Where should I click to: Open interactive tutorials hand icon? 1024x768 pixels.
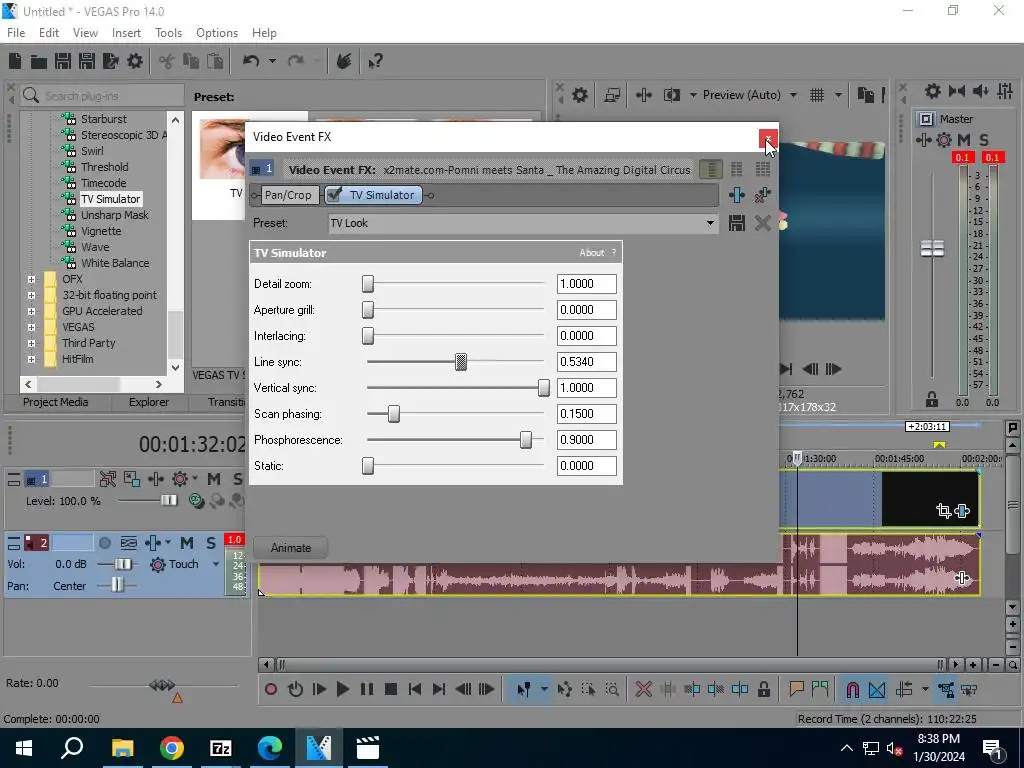(x=344, y=61)
